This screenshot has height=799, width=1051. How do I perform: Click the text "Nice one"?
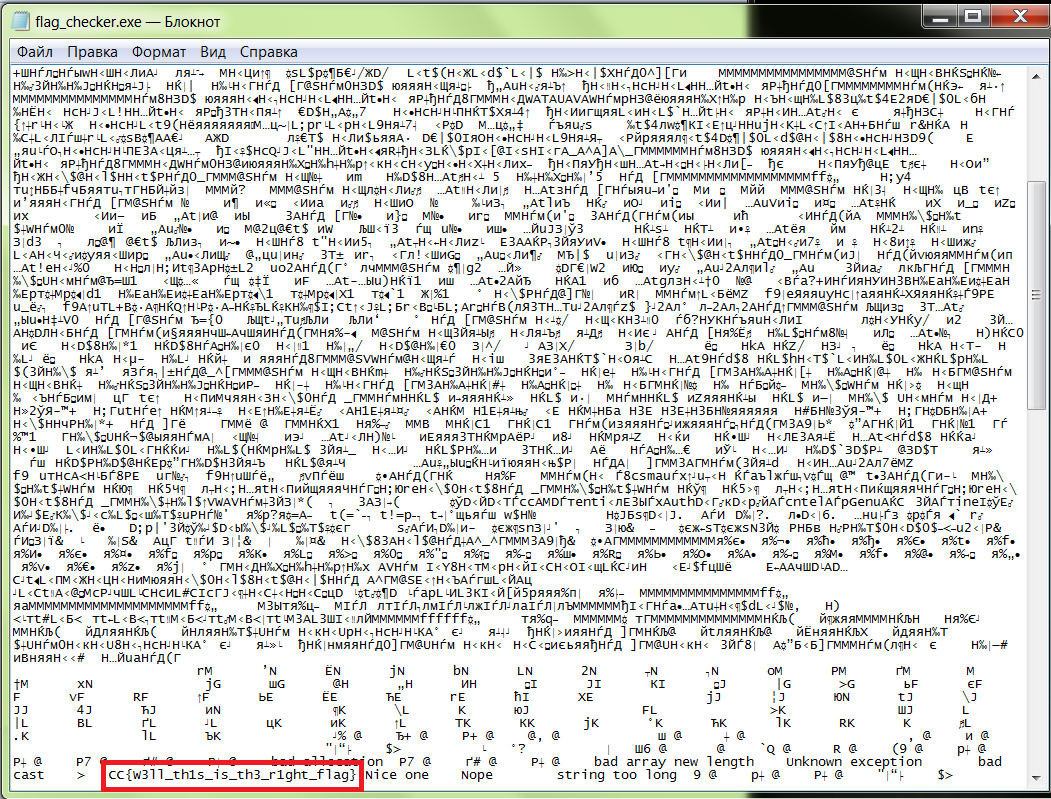pyautogui.click(x=397, y=775)
